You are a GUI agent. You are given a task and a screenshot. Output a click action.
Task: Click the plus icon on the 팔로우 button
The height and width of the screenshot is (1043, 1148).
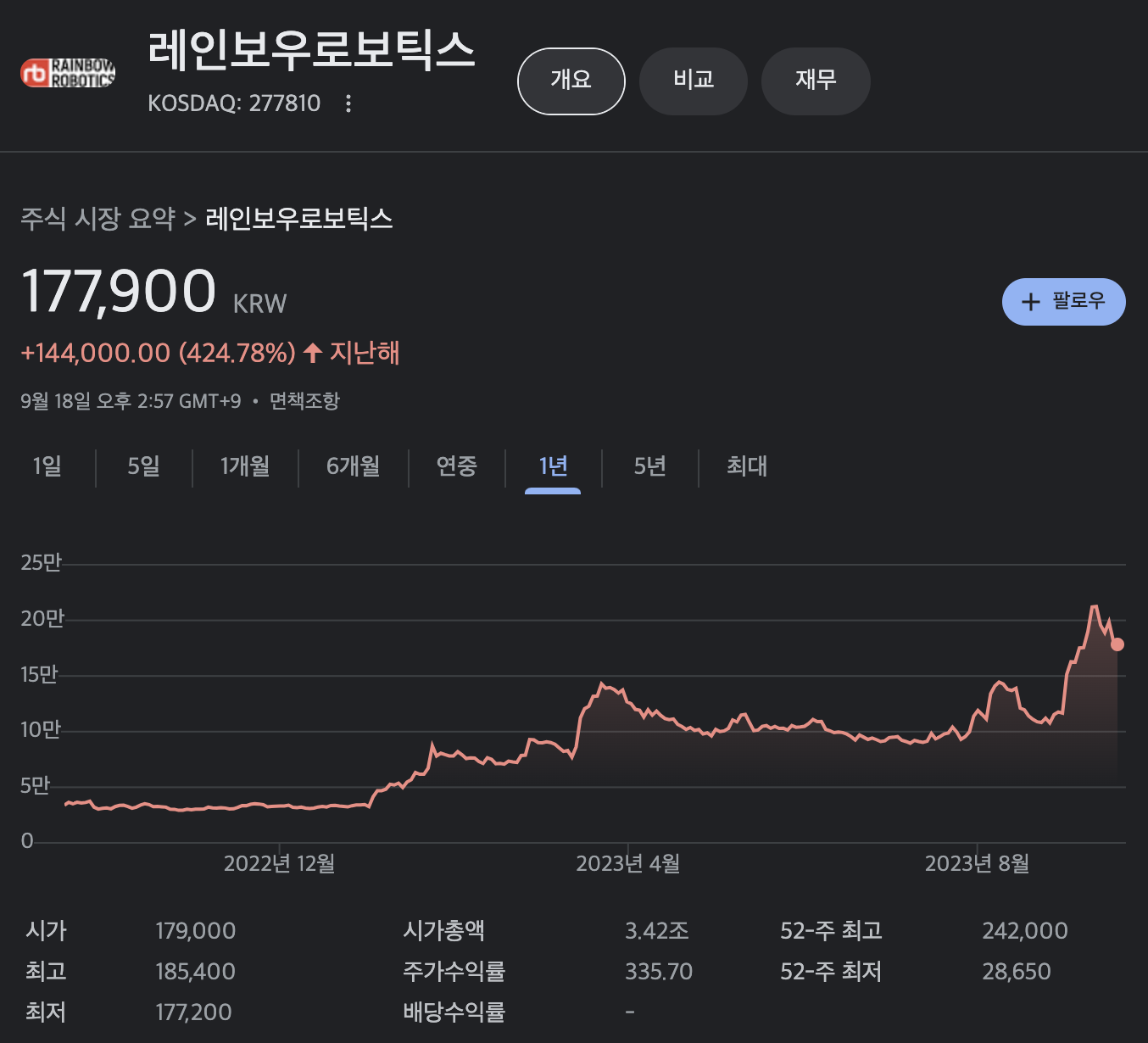click(x=1030, y=302)
